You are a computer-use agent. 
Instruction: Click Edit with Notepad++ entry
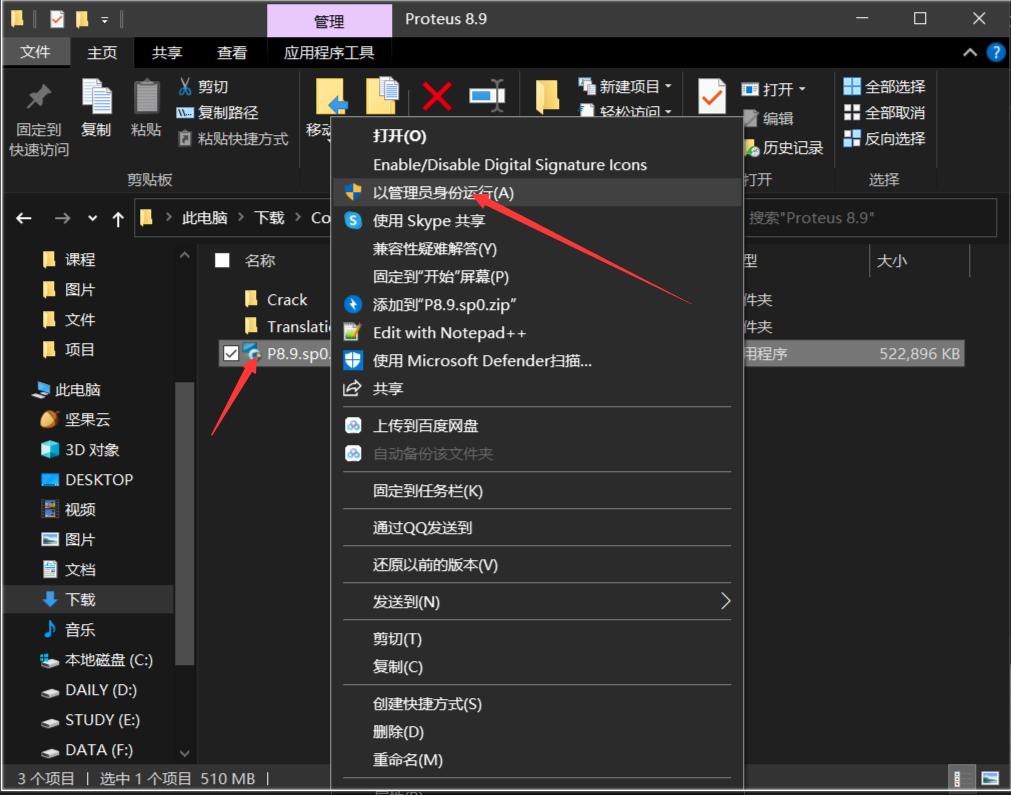[x=536, y=333]
